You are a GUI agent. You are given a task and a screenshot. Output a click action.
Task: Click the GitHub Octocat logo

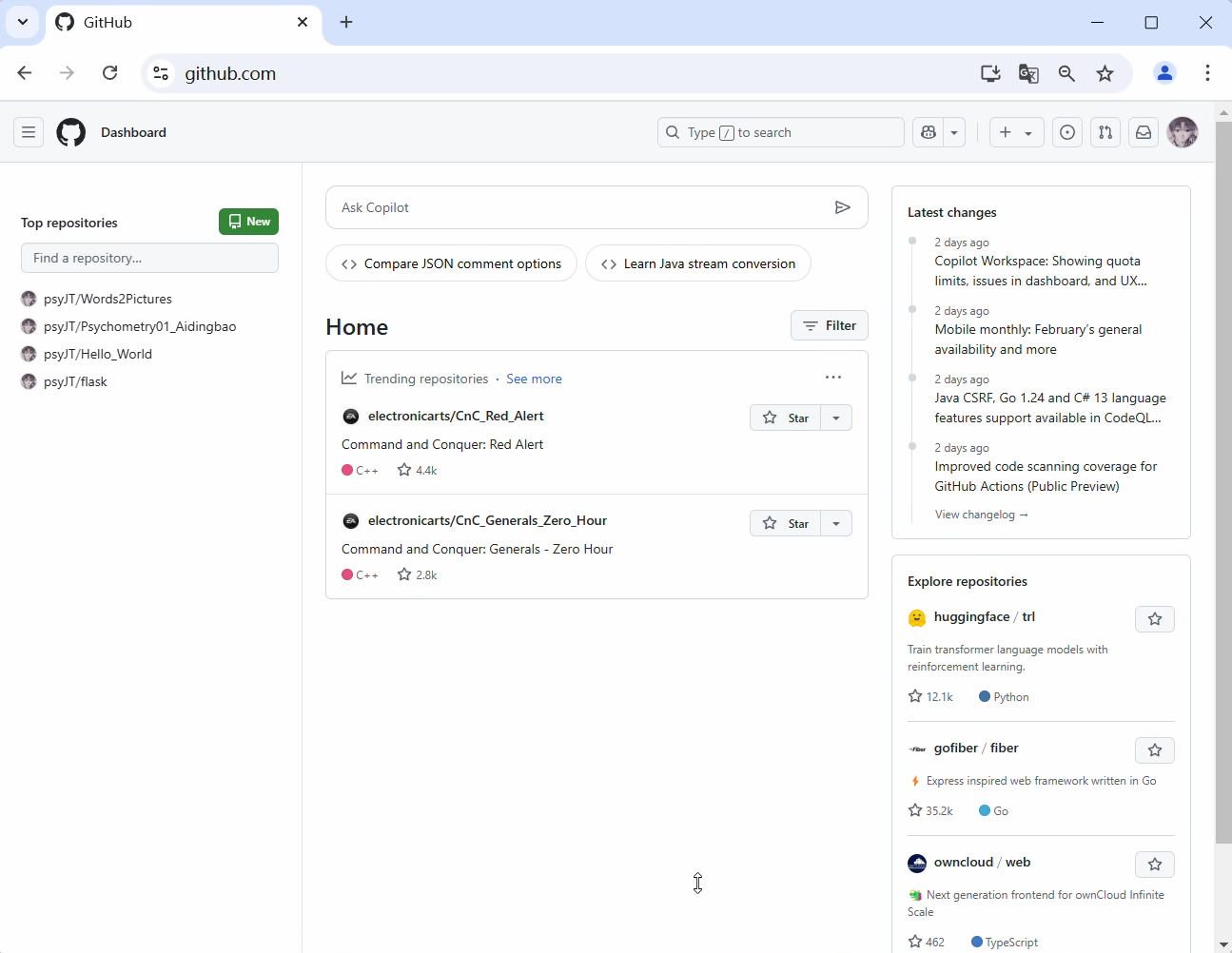tap(71, 133)
